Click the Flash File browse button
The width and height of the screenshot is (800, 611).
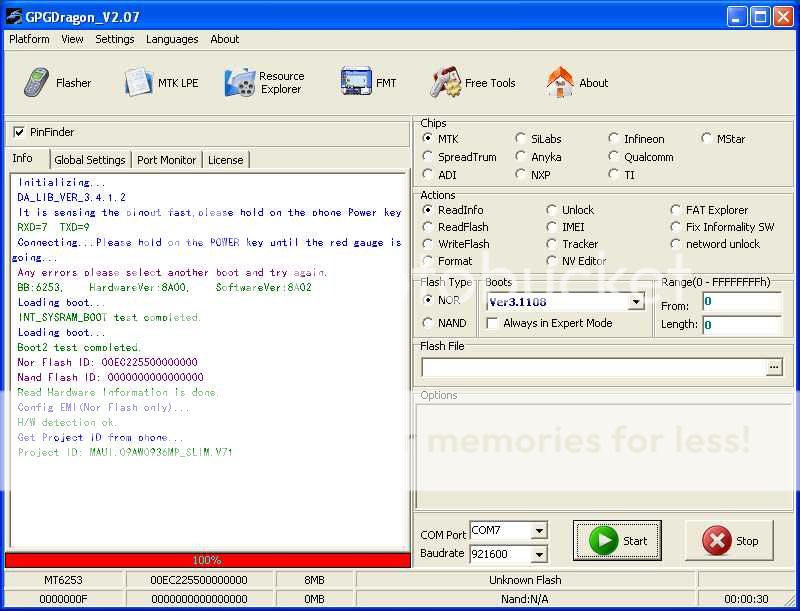click(774, 368)
